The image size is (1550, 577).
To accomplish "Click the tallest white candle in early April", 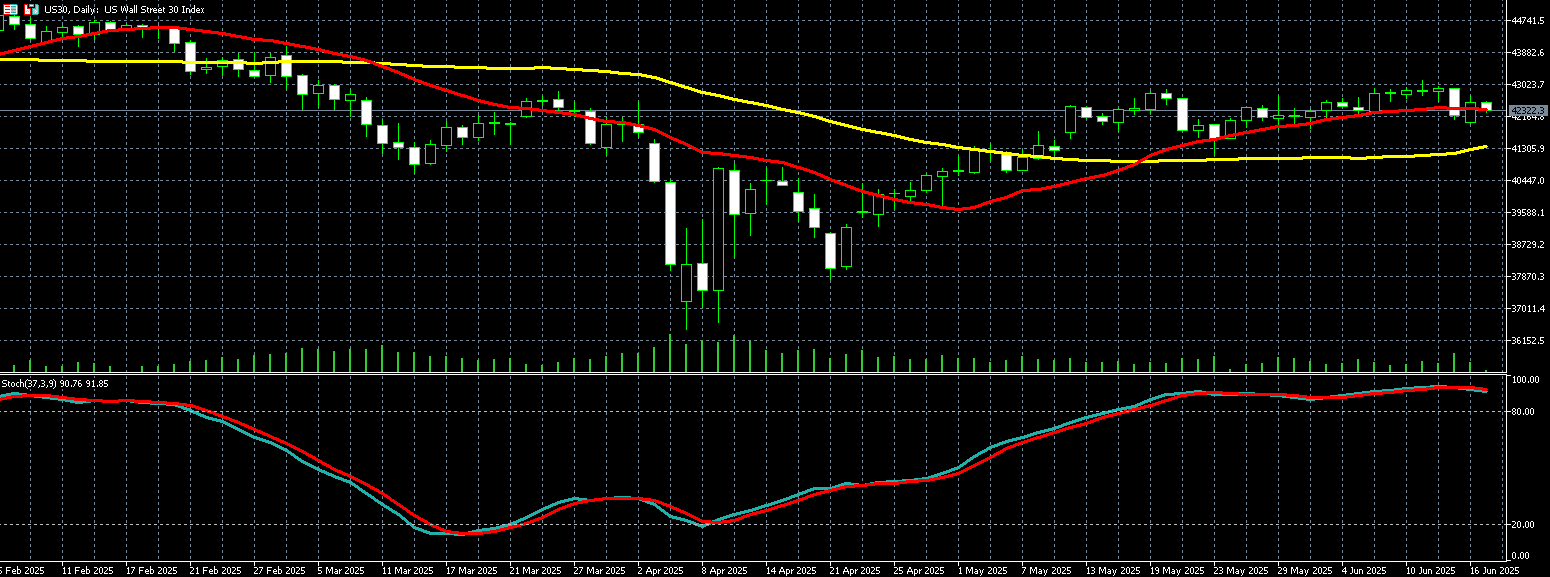I will (x=718, y=230).
